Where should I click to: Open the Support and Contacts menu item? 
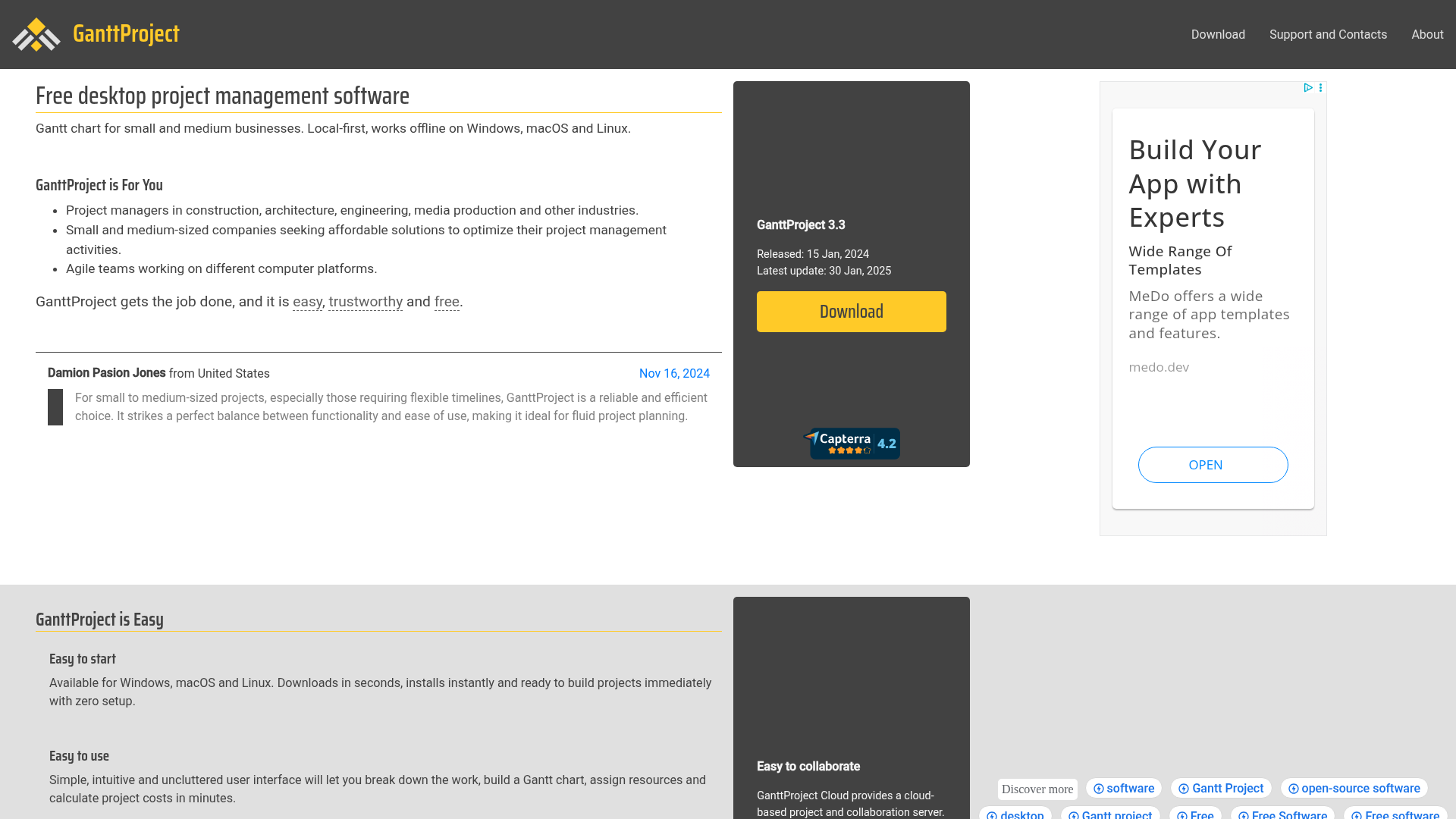1328,34
